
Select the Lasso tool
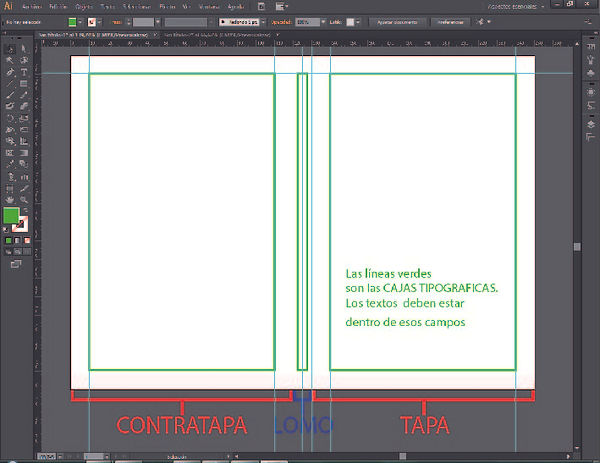(x=24, y=60)
